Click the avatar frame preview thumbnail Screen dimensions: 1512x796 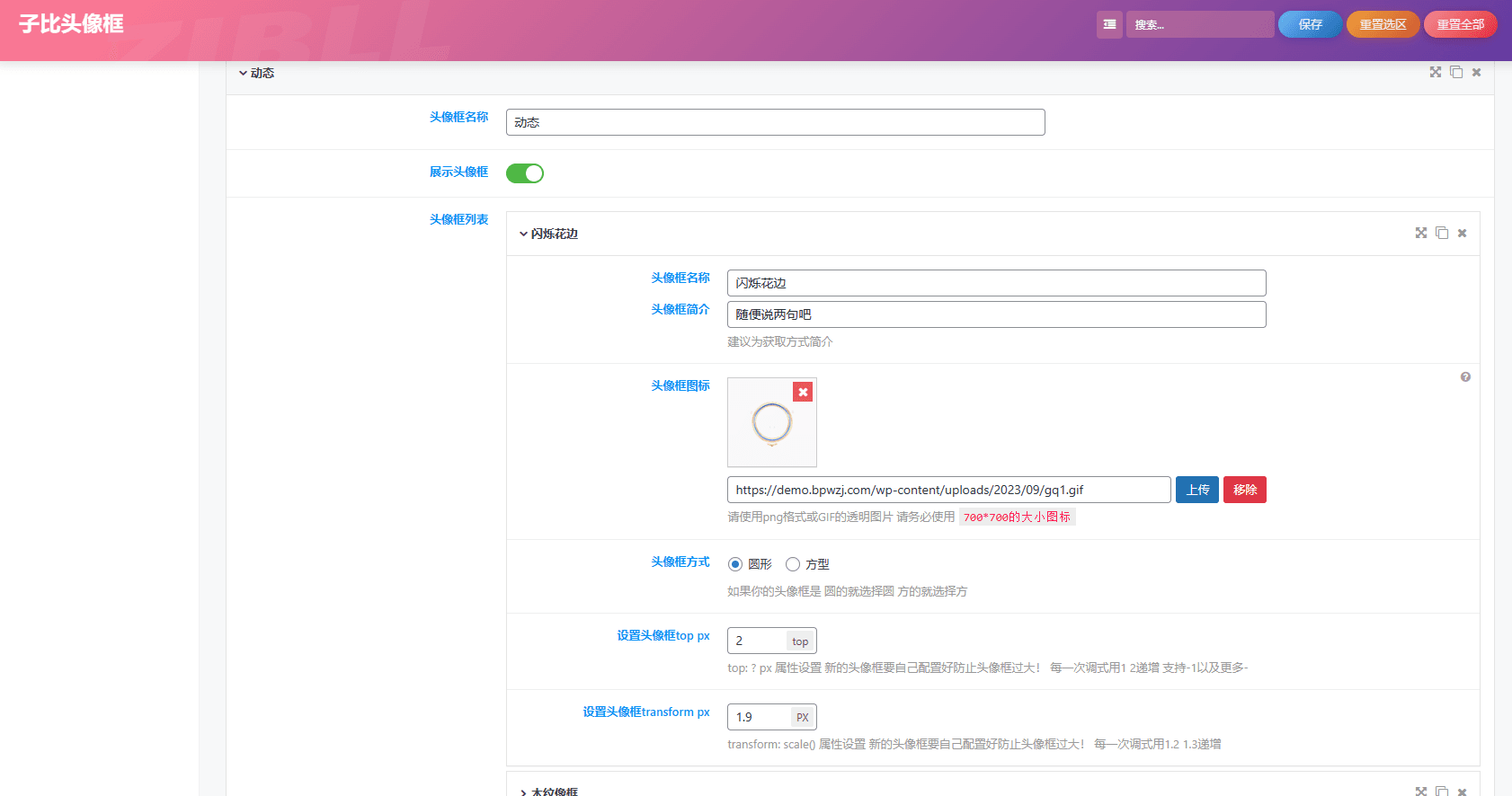[772, 422]
